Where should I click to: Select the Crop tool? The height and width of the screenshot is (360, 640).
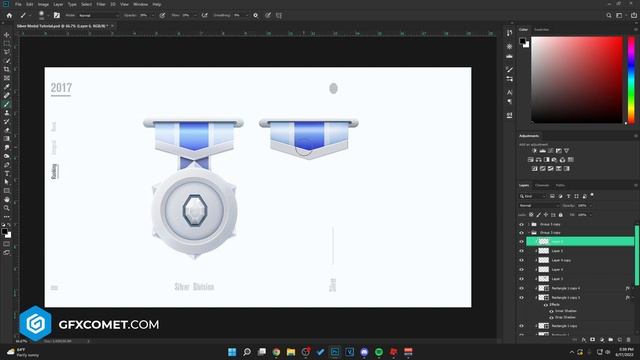click(7, 69)
